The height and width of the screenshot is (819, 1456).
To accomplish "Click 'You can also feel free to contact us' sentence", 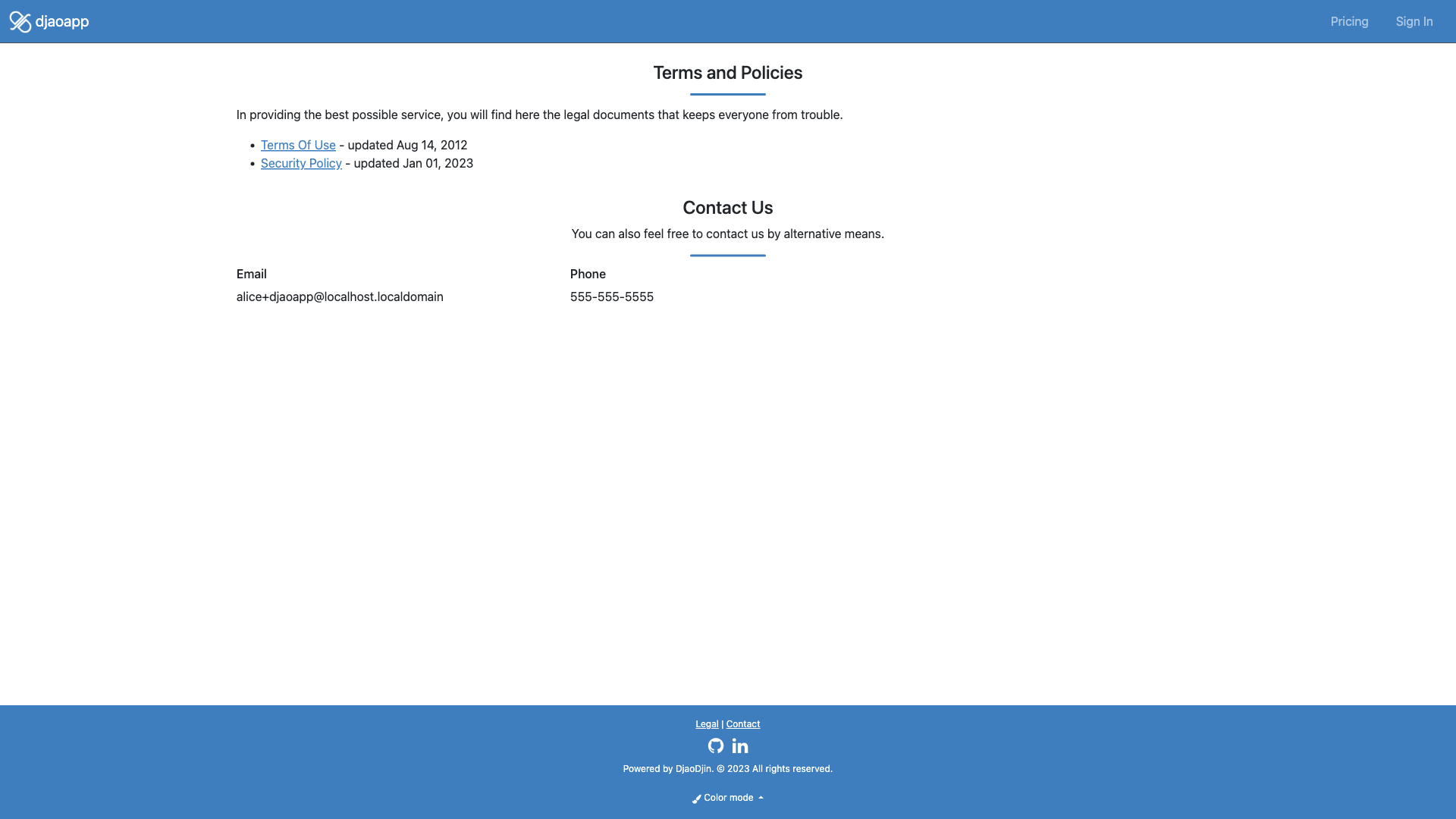I will pyautogui.click(x=728, y=234).
